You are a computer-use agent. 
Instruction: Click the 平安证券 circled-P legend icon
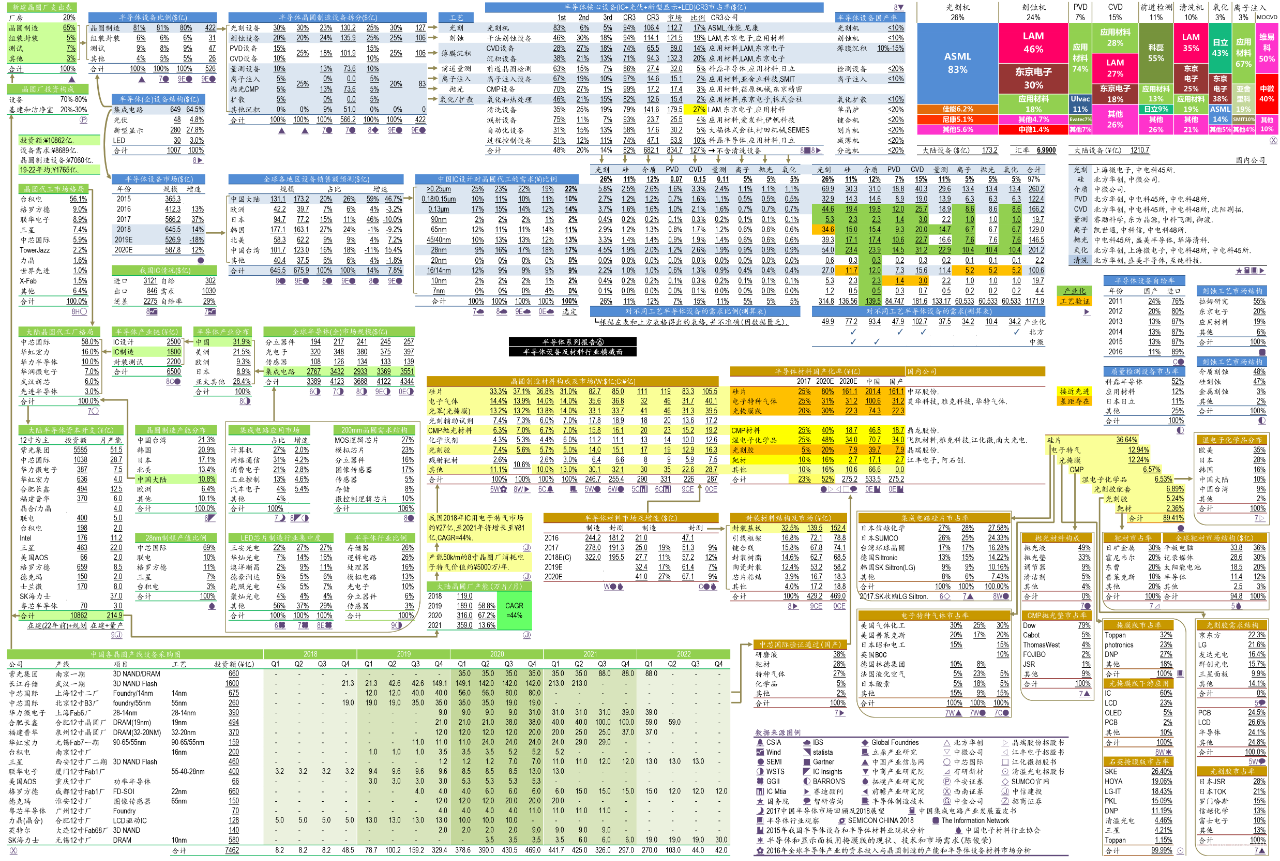(947, 781)
